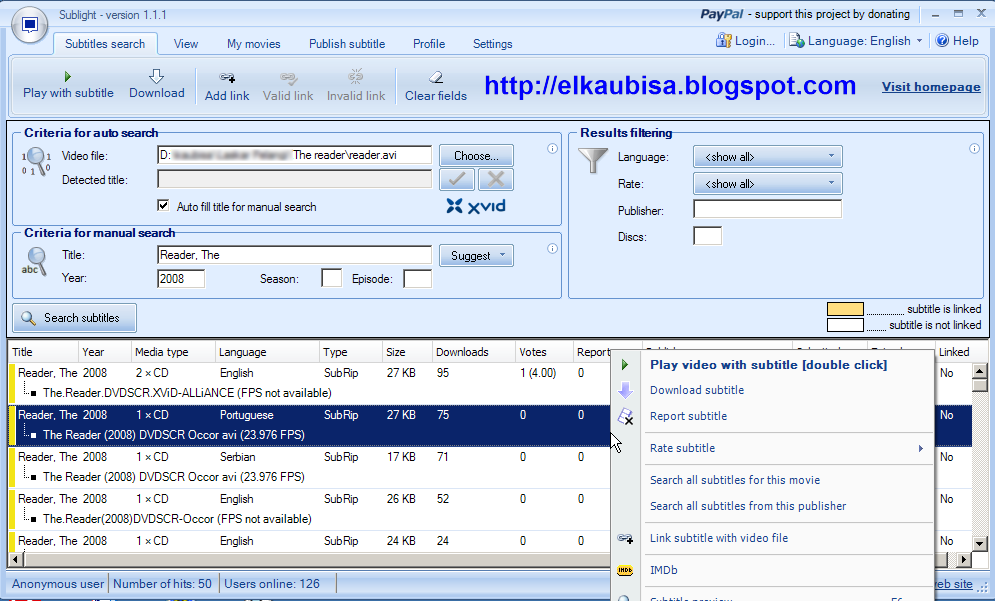This screenshot has width=995, height=601.
Task: Select Report subtitle from the context menu
Action: (689, 416)
